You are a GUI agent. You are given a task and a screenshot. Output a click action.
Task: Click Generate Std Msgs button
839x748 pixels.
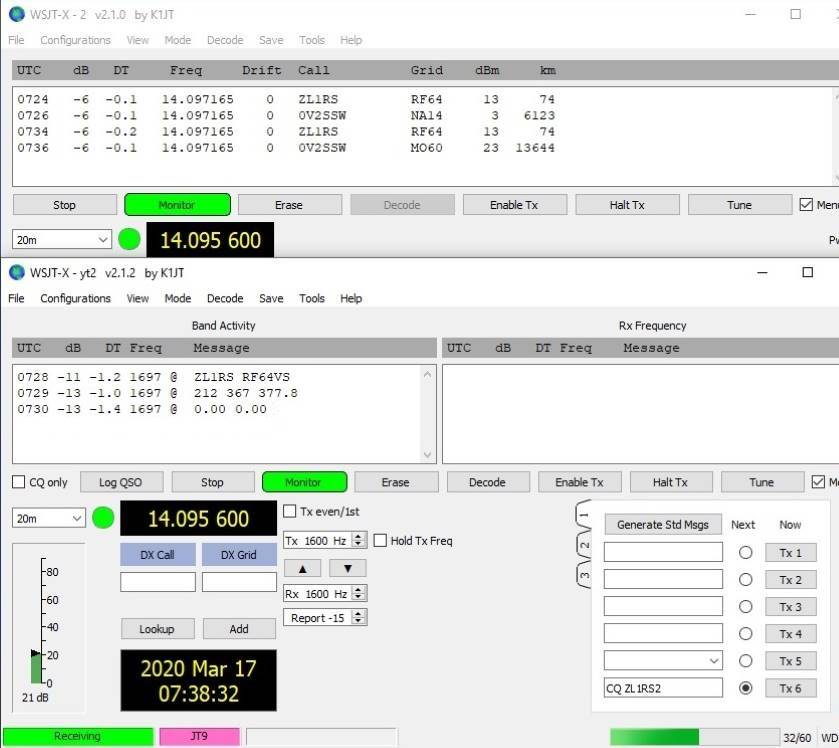pyautogui.click(x=662, y=525)
